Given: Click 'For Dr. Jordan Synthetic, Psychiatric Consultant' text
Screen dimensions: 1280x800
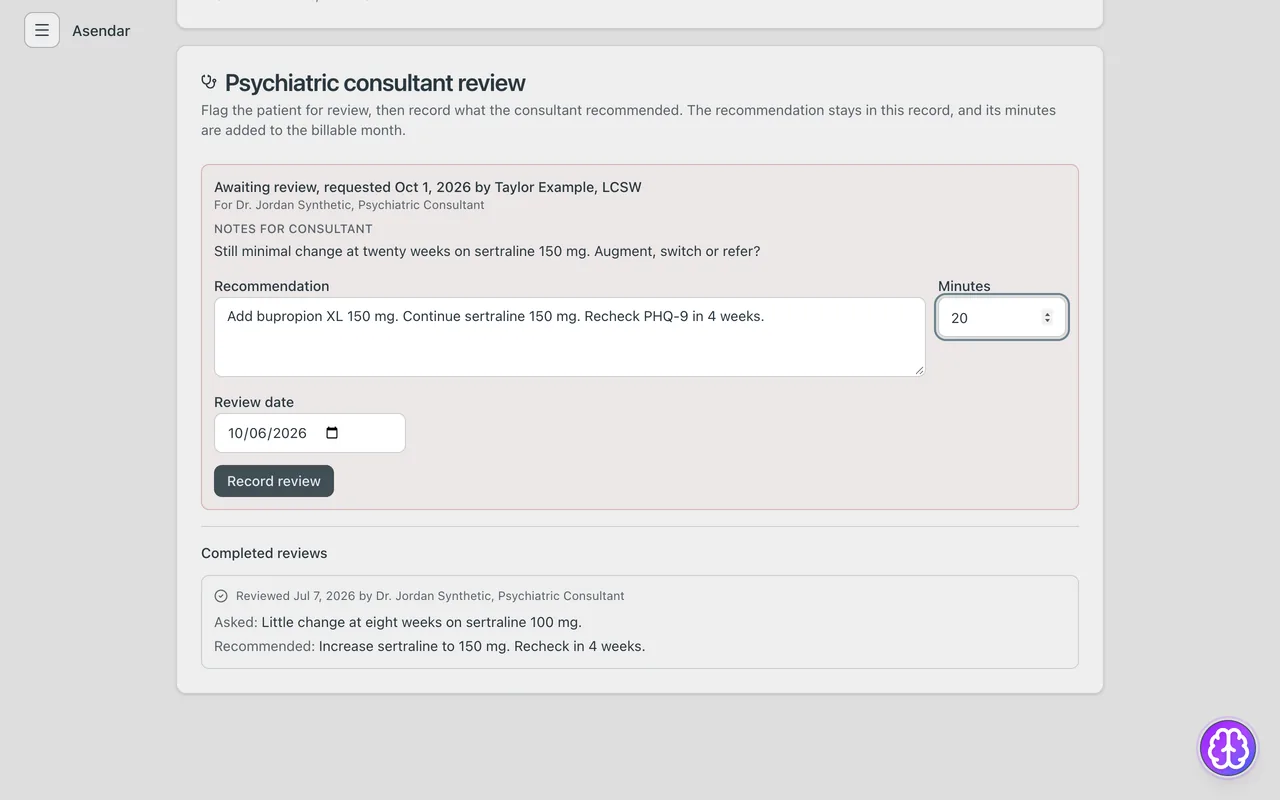Looking at the screenshot, I should 349,205.
